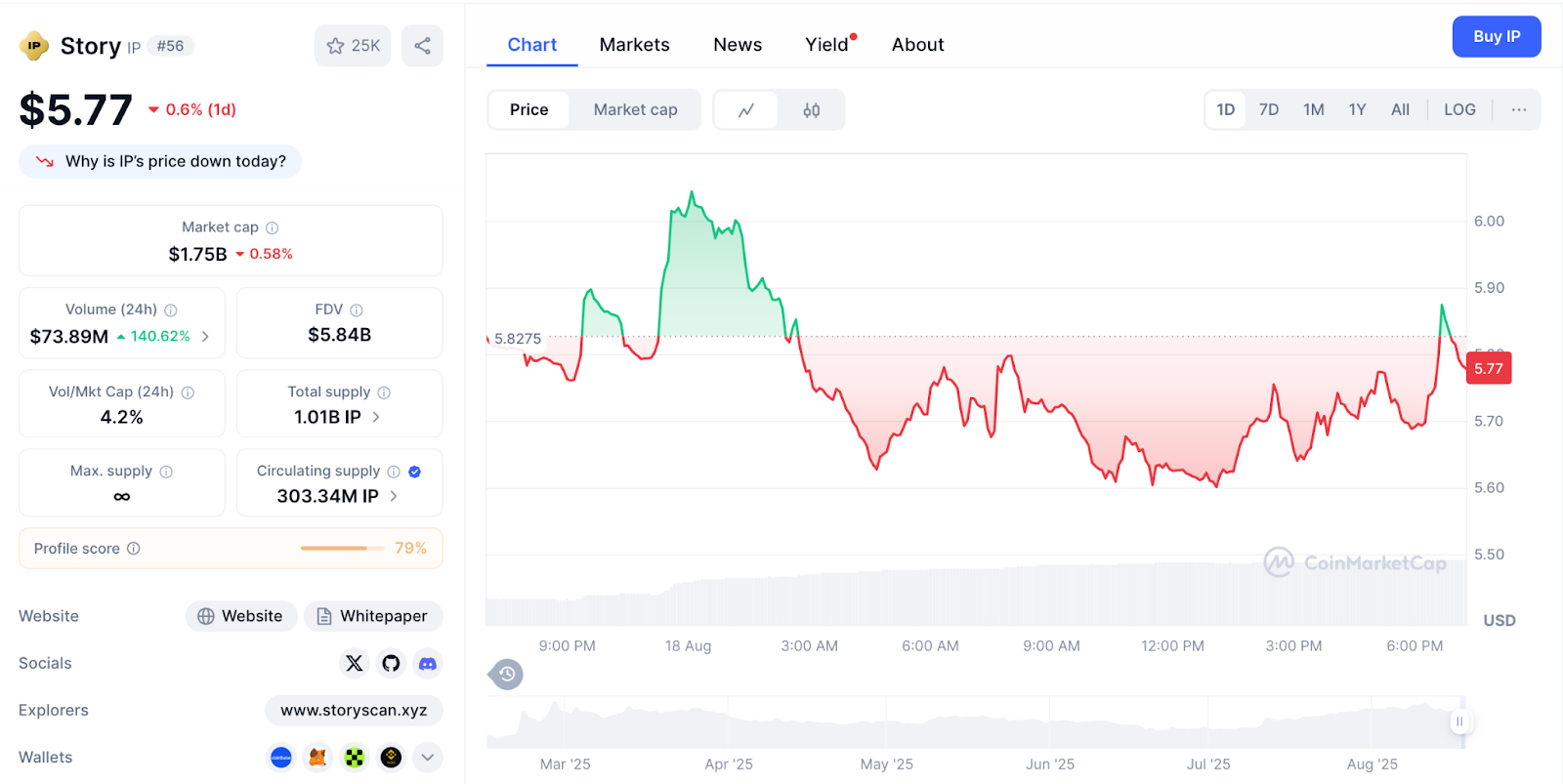Set chart range to 1D
Screen dimensions: 1563x784
pyautogui.click(x=1225, y=110)
